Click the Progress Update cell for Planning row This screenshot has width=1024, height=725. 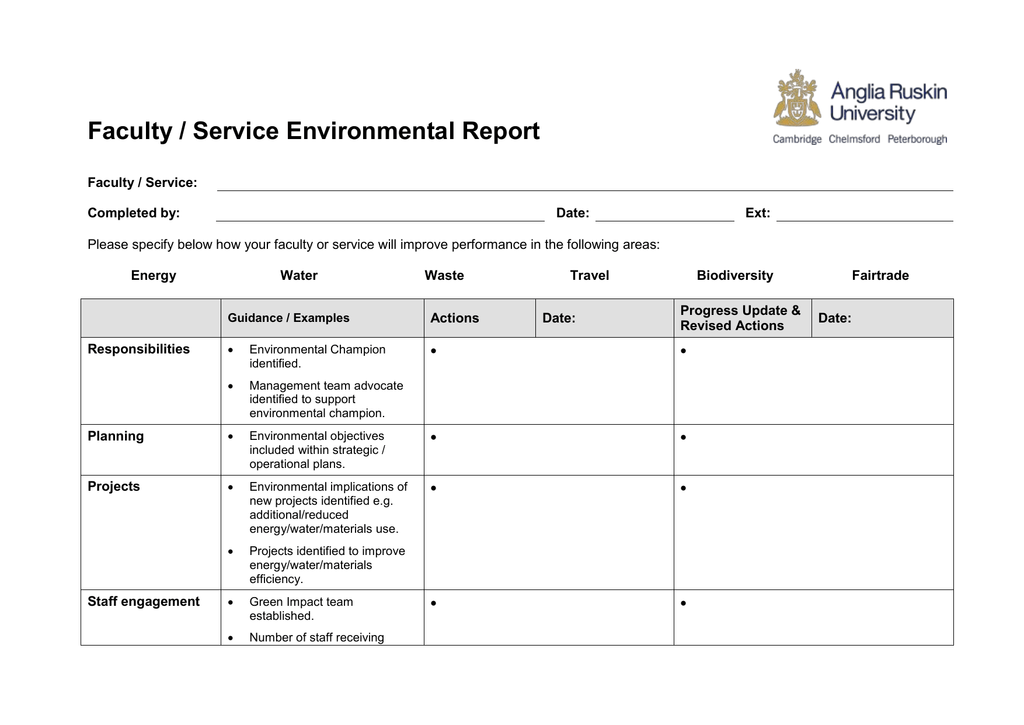(x=814, y=450)
